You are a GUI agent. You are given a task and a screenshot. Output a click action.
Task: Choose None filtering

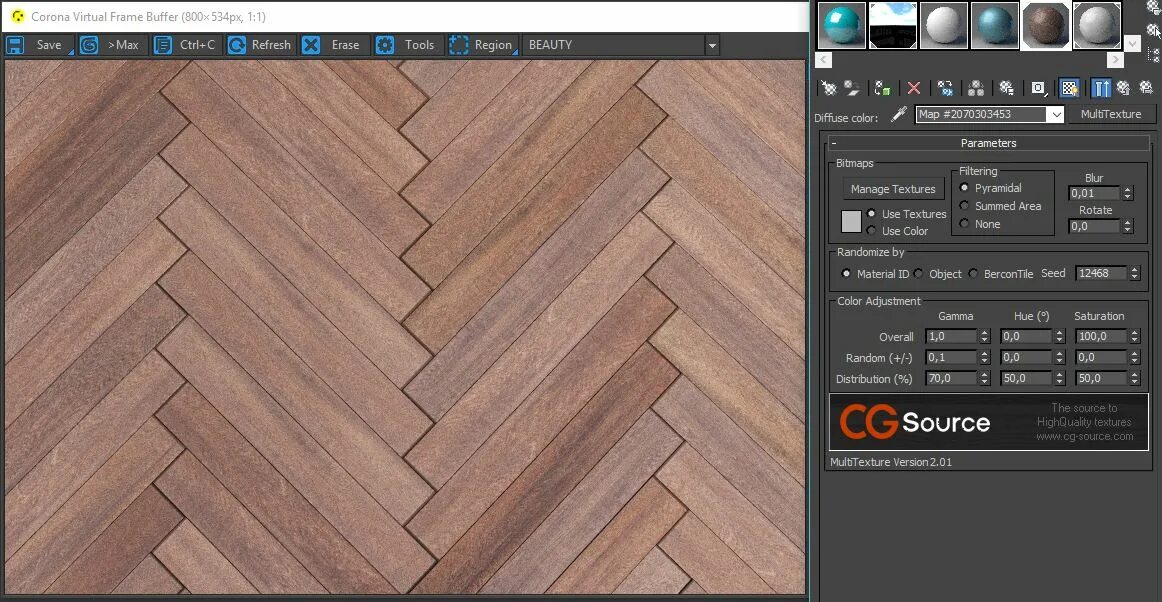coord(980,224)
